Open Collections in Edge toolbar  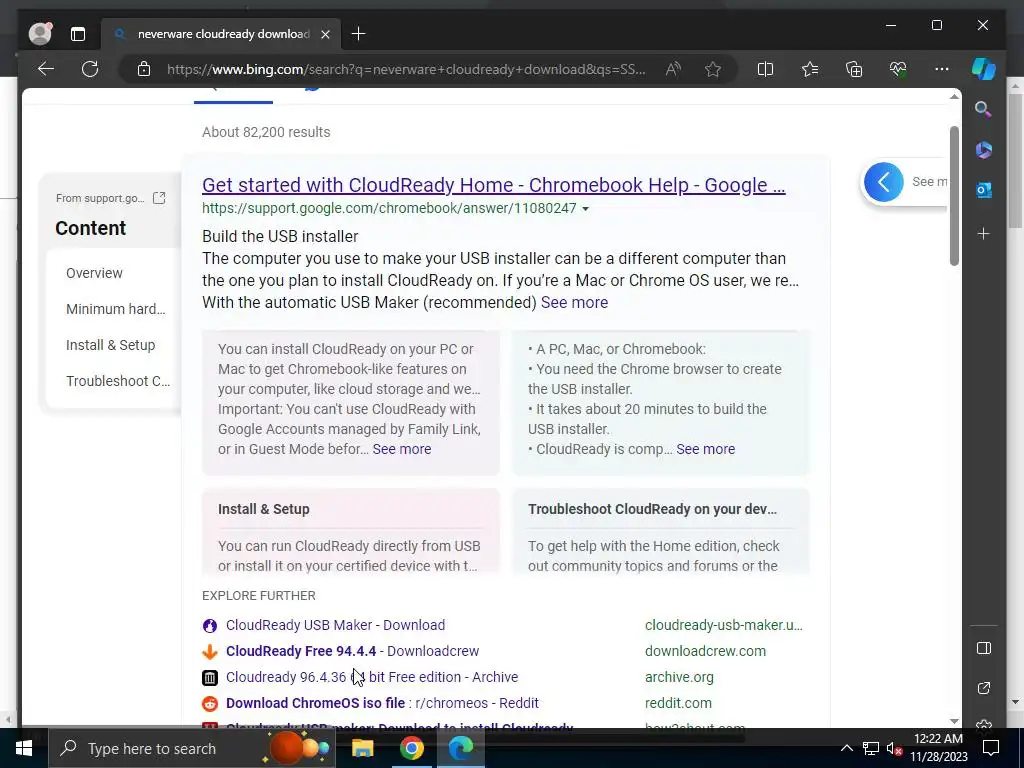click(x=854, y=69)
